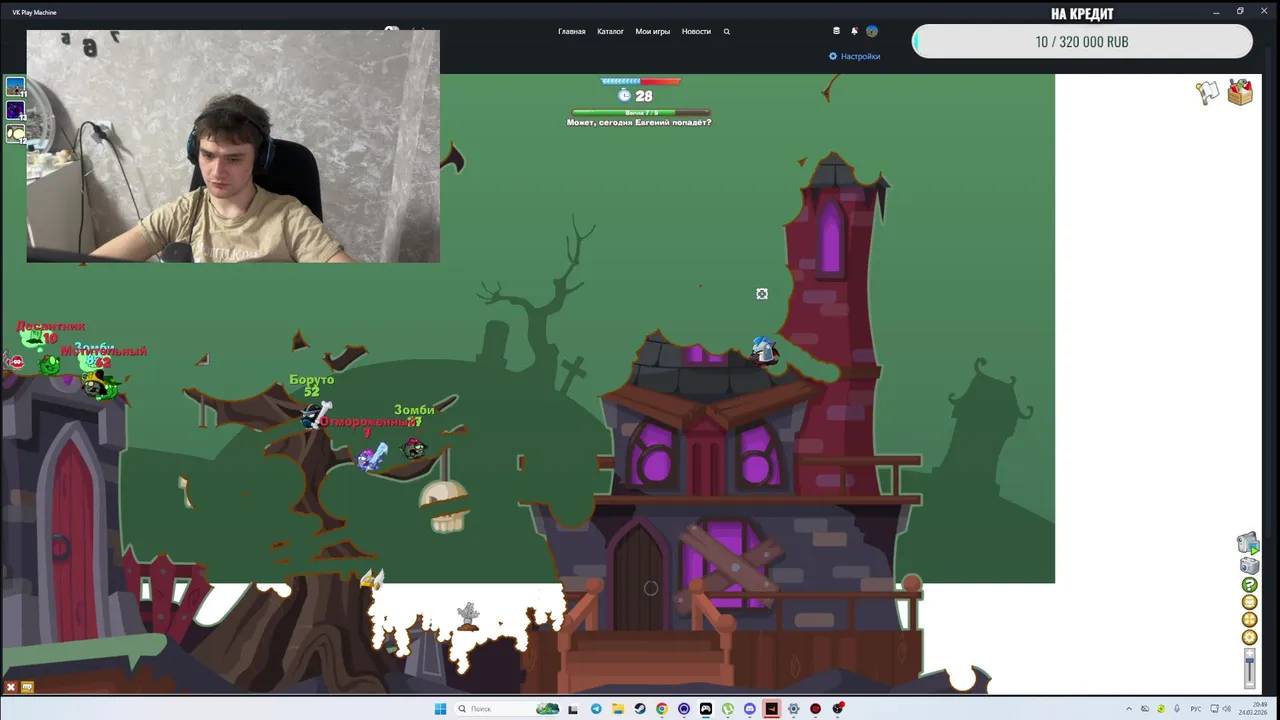Click the turn timer showing 28
The width and height of the screenshot is (1280, 720).
click(x=635, y=96)
